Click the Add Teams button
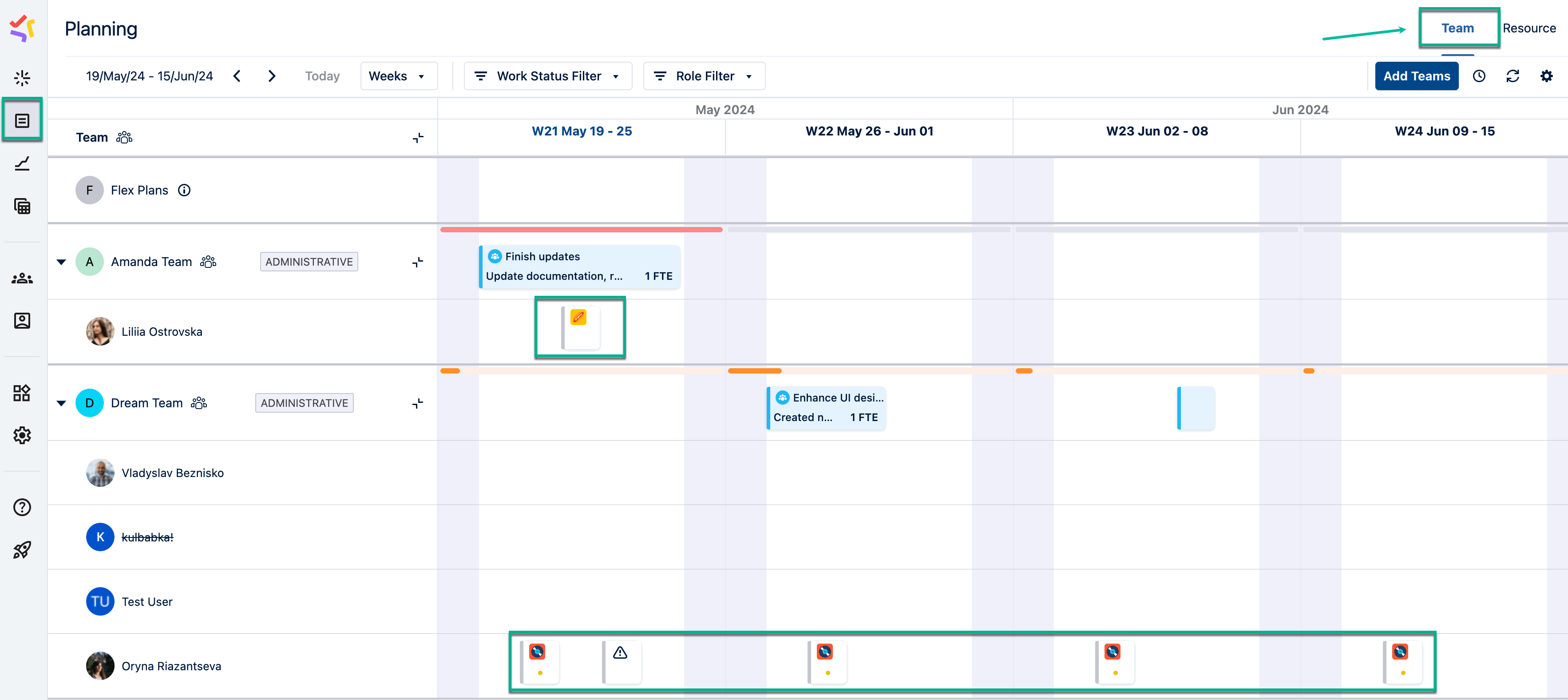 [x=1417, y=76]
